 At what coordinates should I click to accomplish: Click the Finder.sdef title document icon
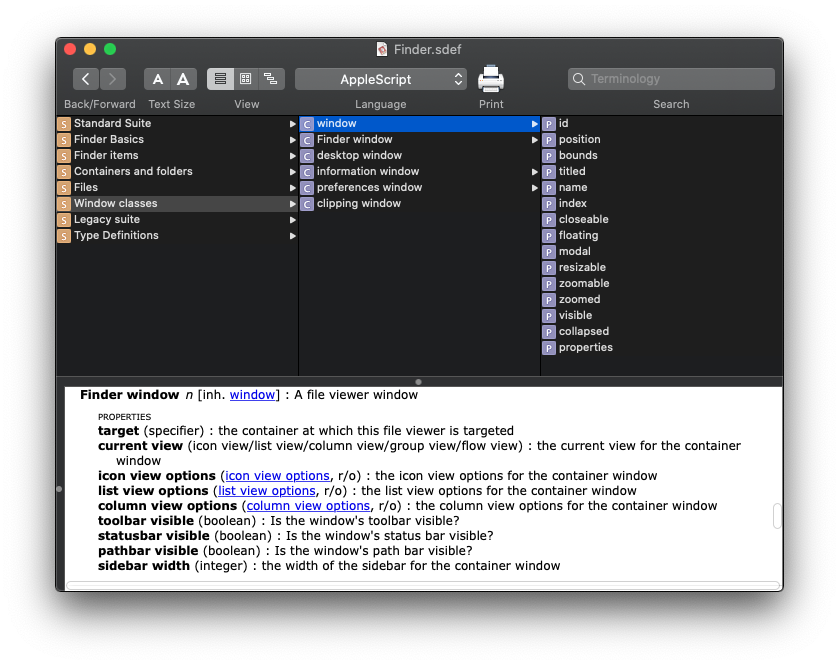382,49
